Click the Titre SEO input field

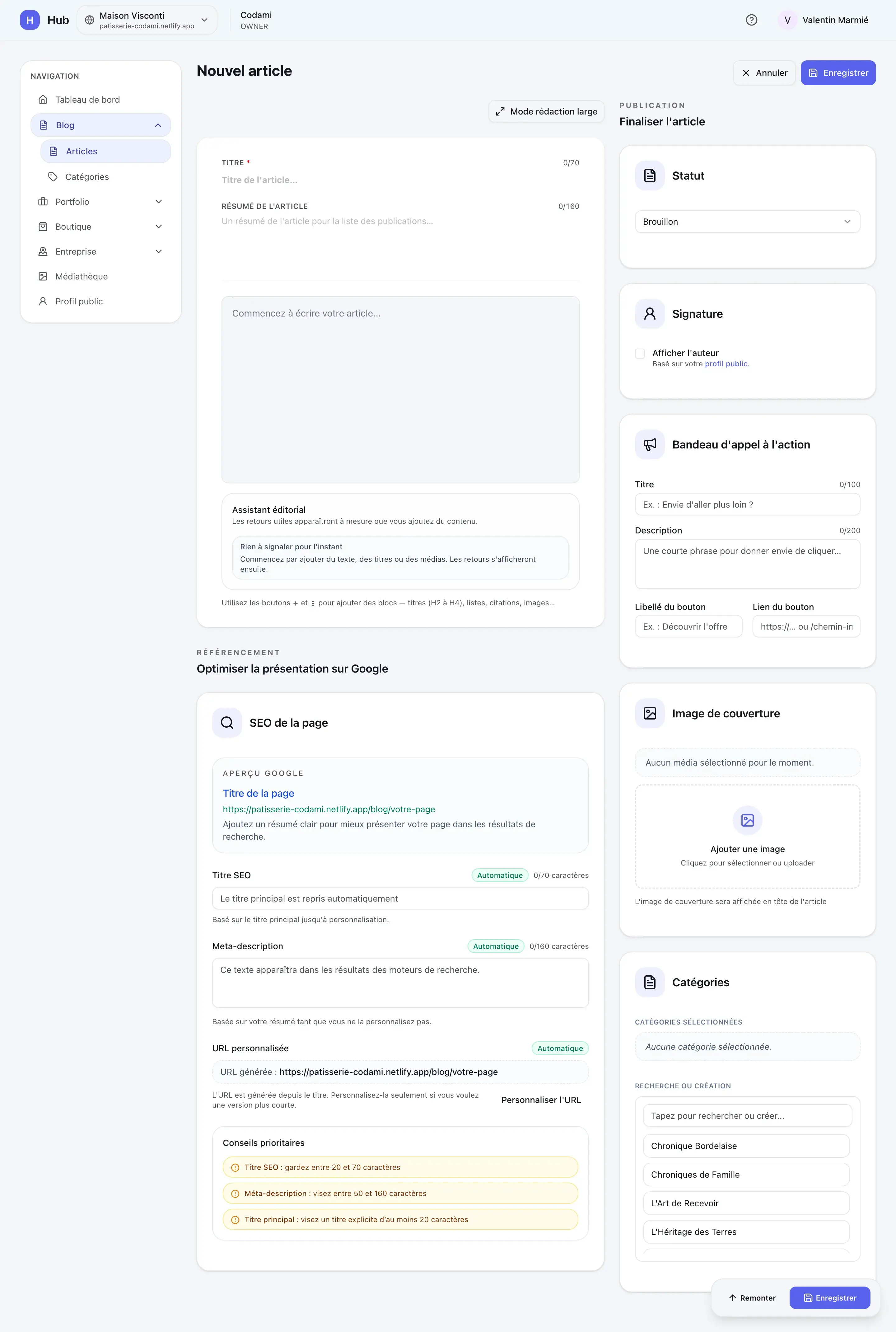(x=400, y=899)
